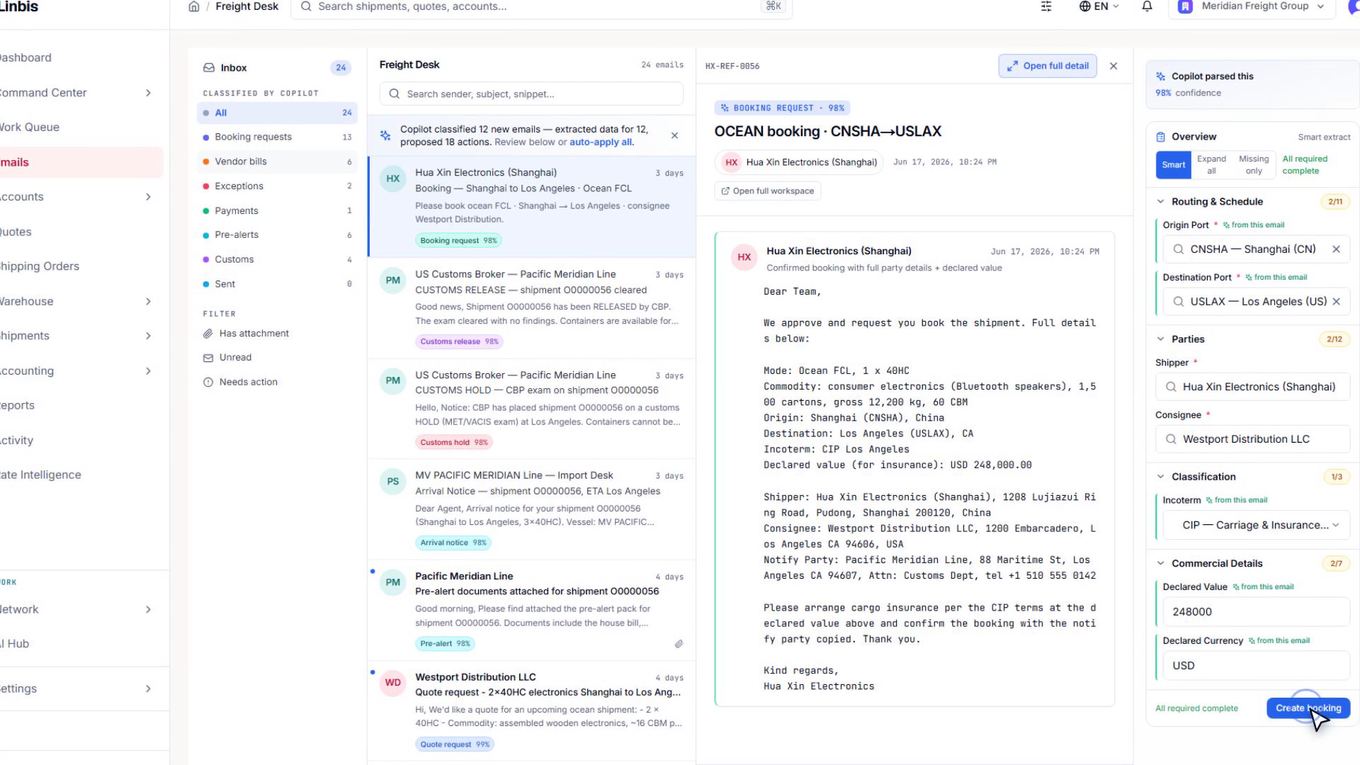Open Work Queue in the sidebar
This screenshot has width=1360, height=765.
click(80, 127)
